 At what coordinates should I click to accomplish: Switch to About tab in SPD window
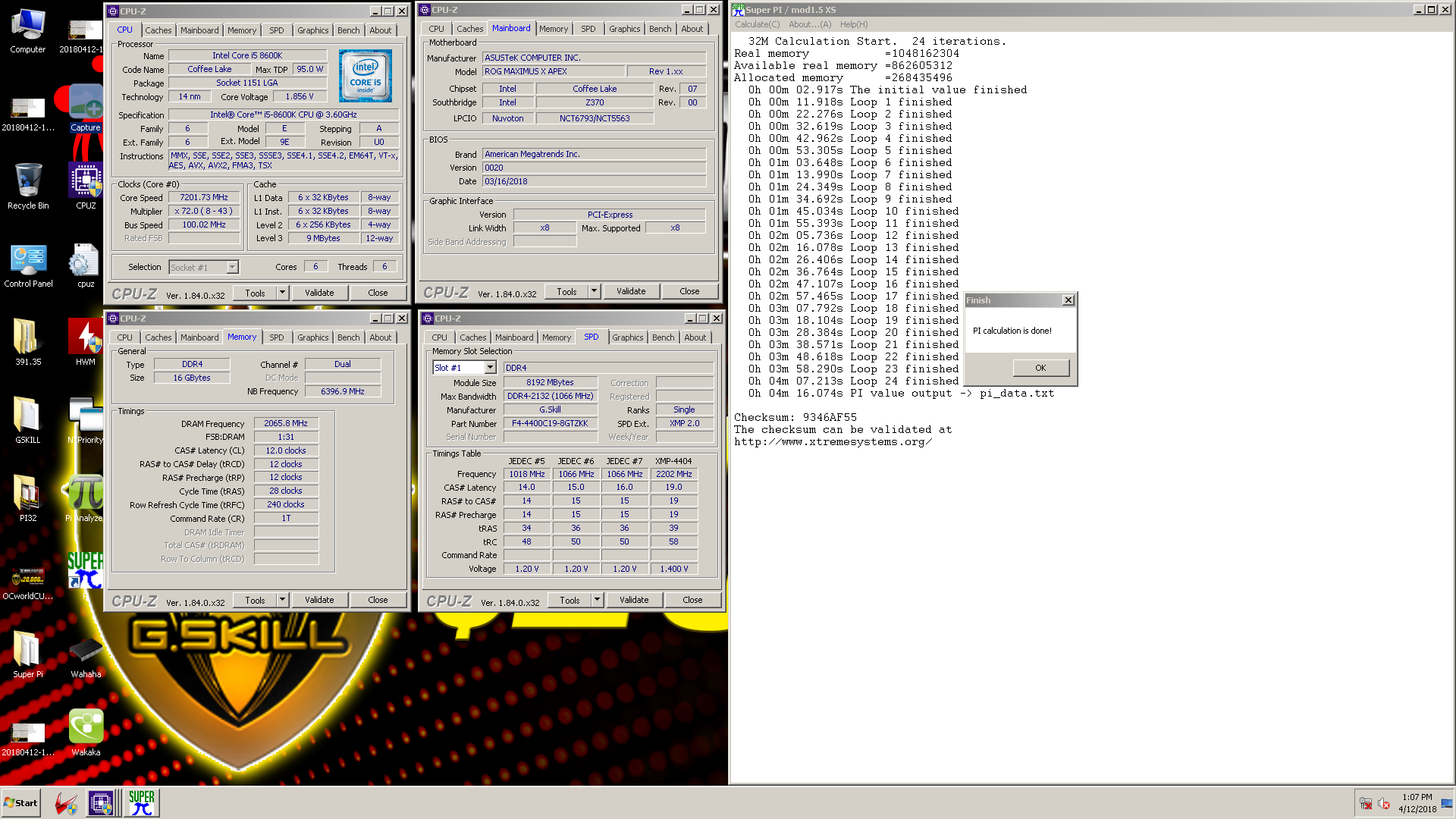pyautogui.click(x=695, y=337)
